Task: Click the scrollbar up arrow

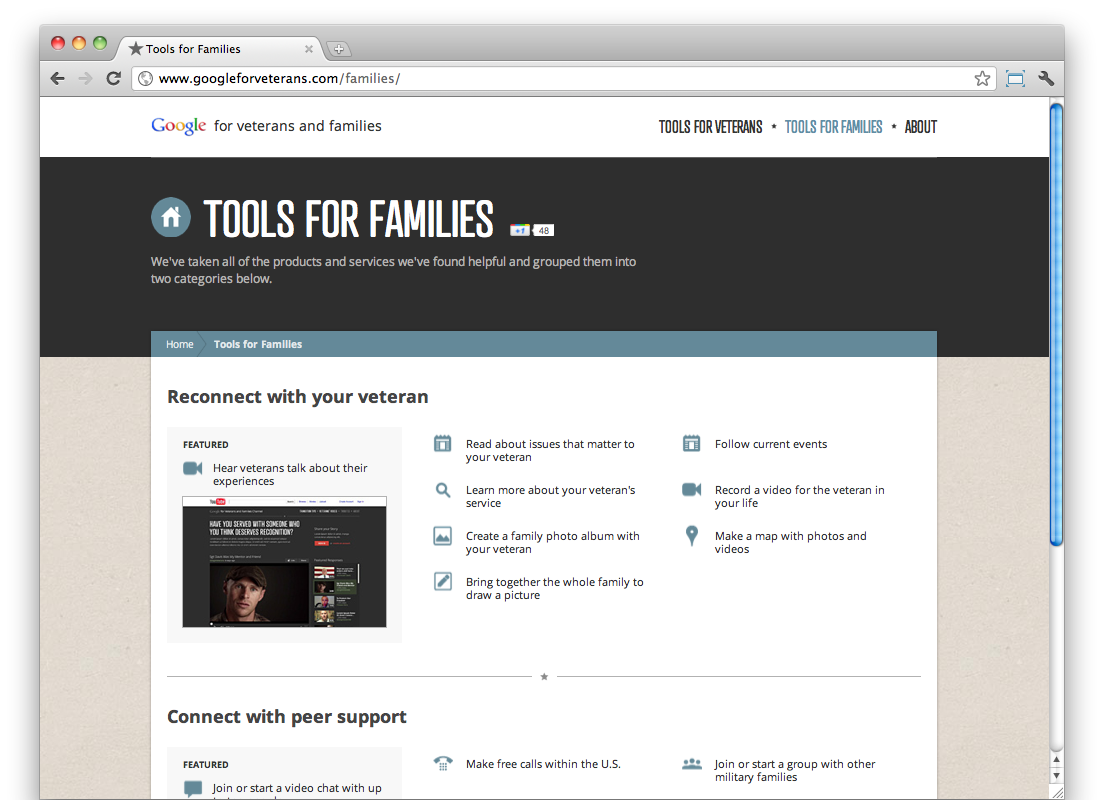Action: tap(1056, 760)
